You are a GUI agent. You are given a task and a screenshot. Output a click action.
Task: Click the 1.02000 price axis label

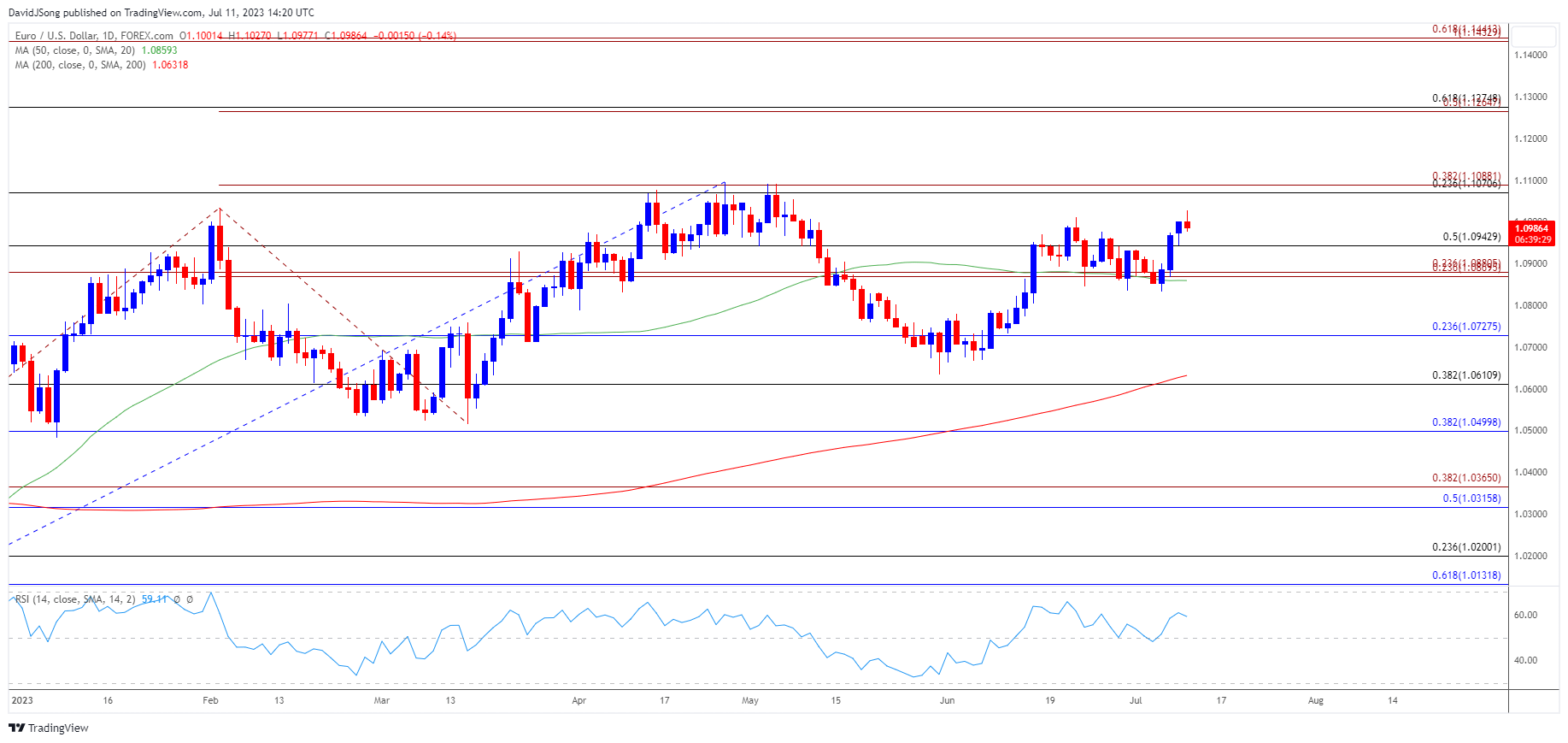point(1530,556)
